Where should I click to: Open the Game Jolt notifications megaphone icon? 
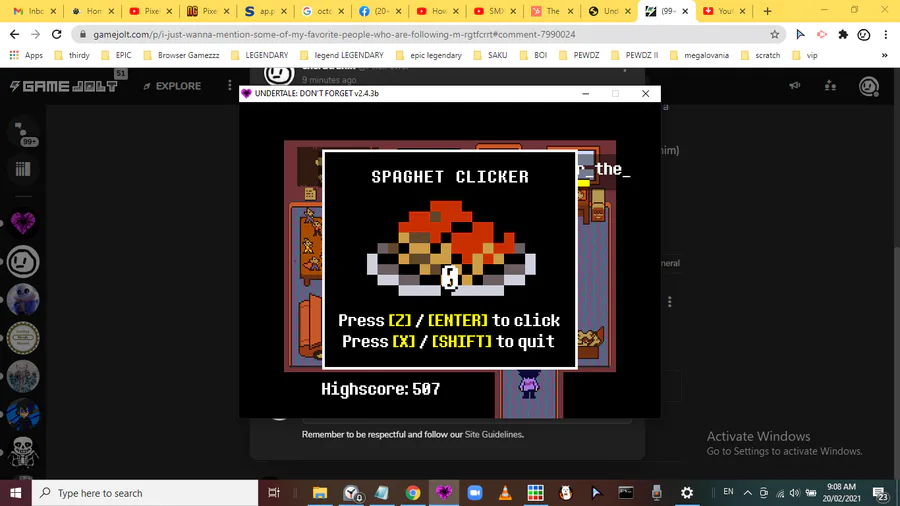[x=794, y=85]
